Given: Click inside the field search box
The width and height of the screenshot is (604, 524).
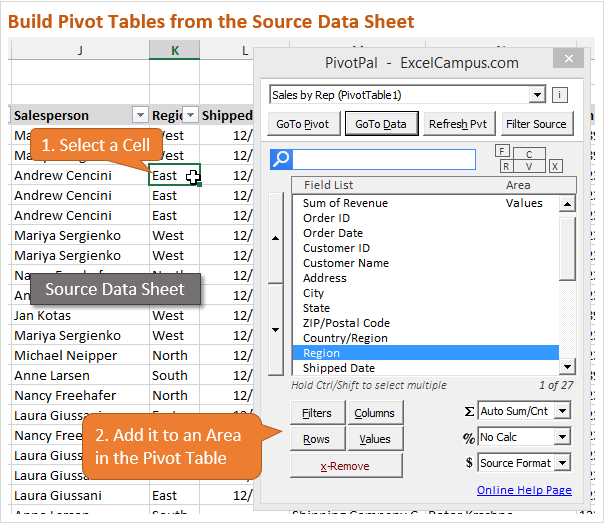Looking at the screenshot, I should click(x=385, y=159).
